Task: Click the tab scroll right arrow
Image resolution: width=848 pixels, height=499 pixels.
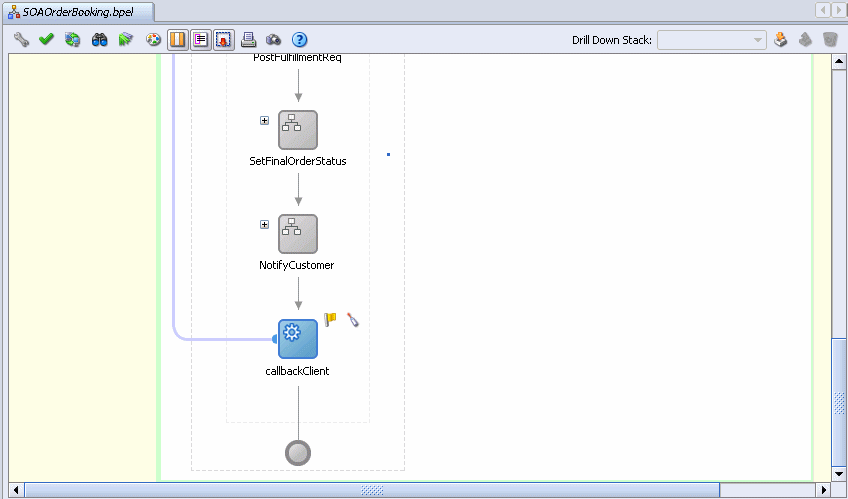Action: click(x=839, y=10)
